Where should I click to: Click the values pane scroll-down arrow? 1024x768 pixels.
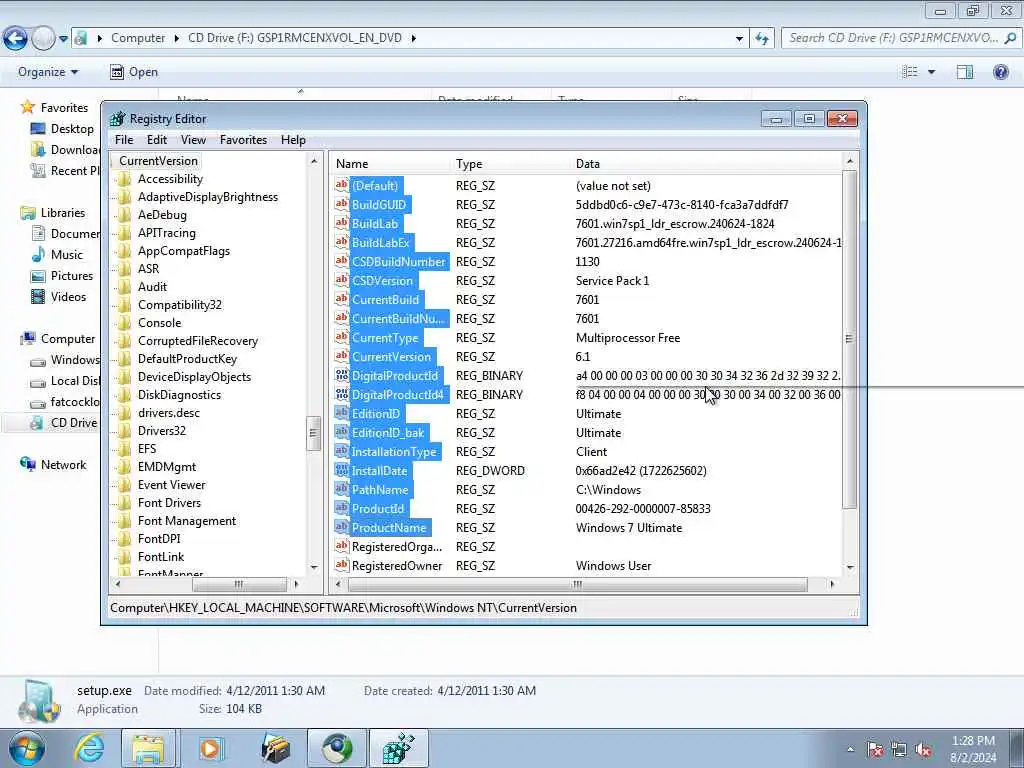click(850, 567)
